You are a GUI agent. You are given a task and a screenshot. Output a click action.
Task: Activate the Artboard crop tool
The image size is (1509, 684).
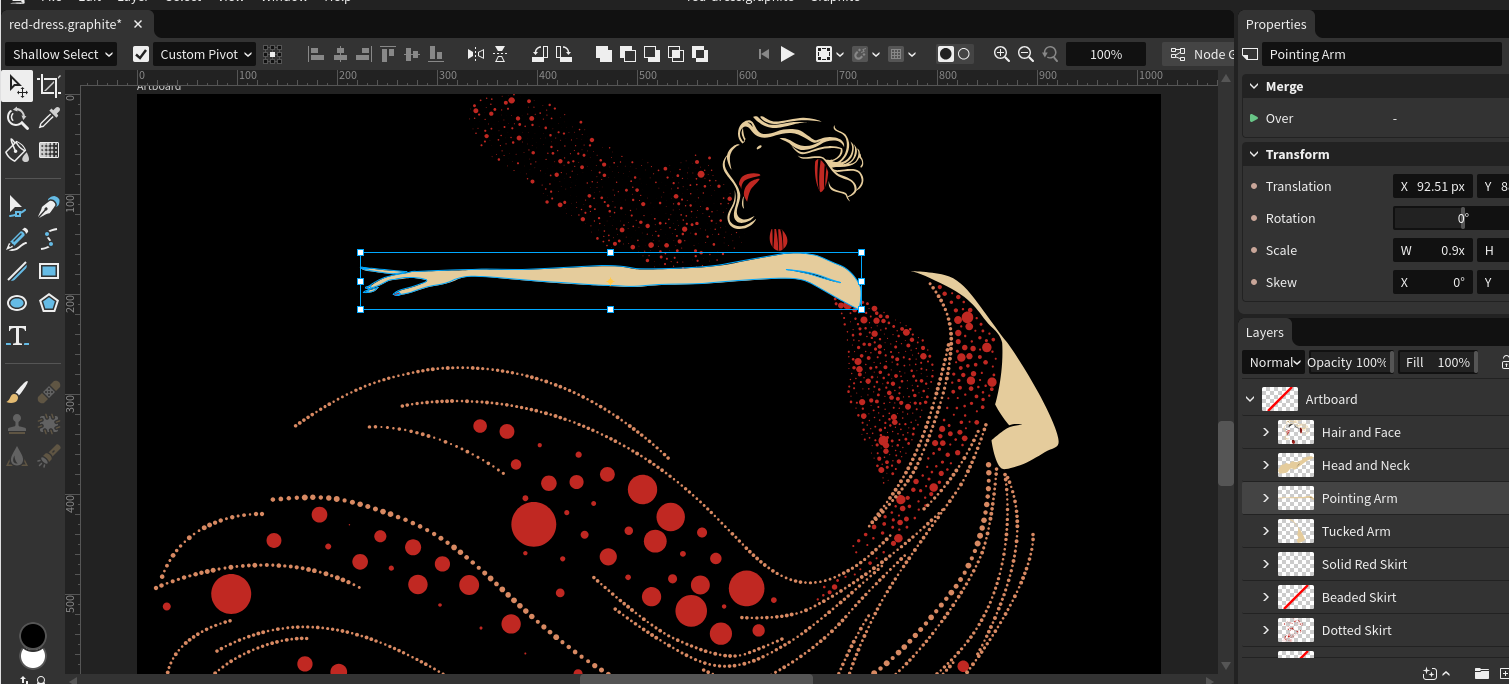[48, 87]
